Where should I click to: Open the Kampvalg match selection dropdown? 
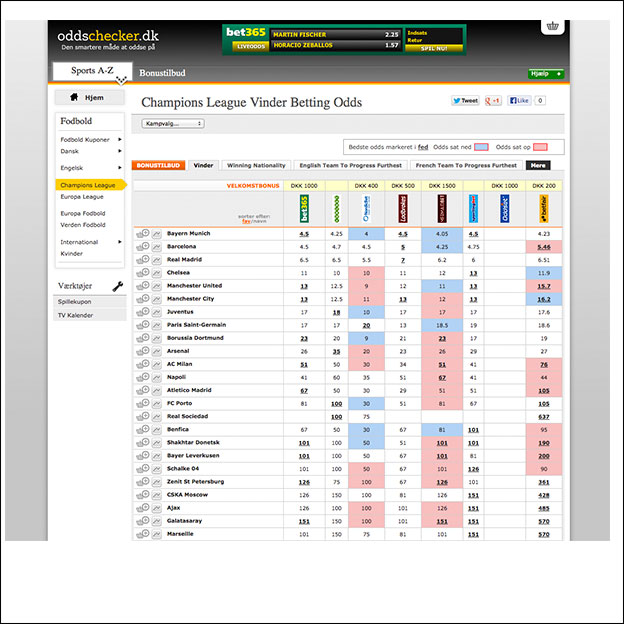173,123
